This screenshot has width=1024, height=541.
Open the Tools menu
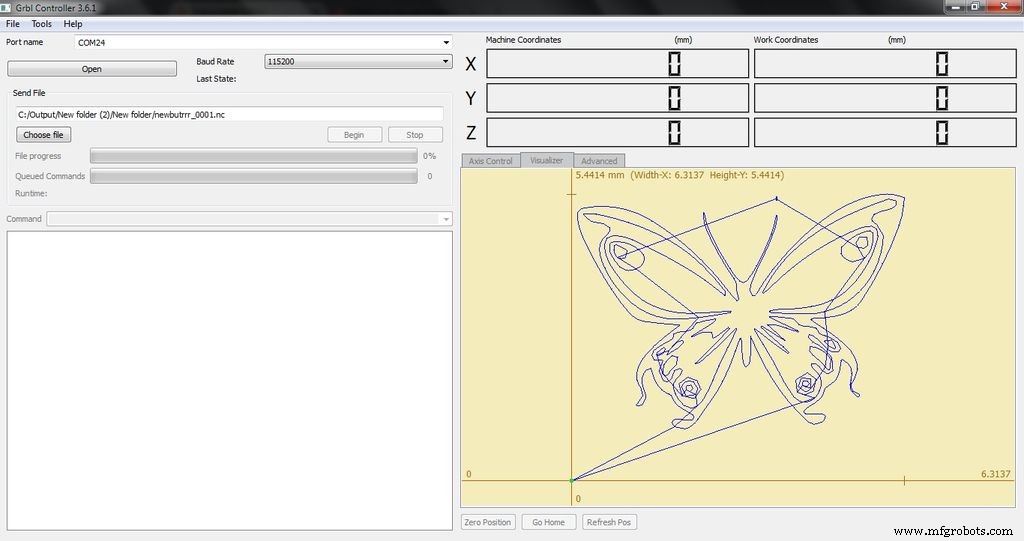42,23
